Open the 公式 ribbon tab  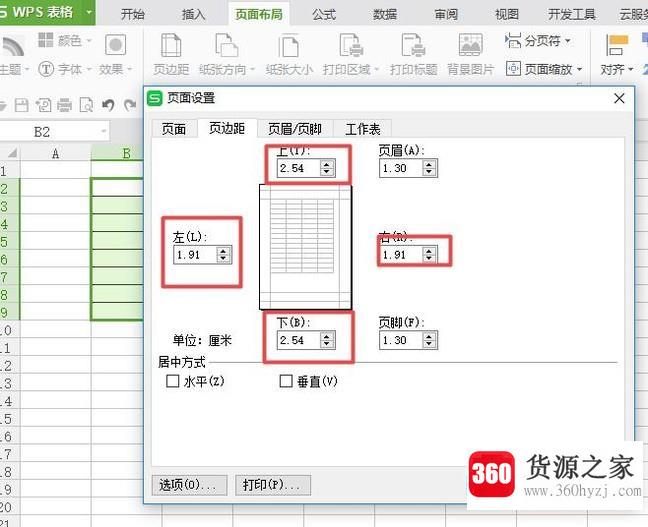(x=324, y=14)
